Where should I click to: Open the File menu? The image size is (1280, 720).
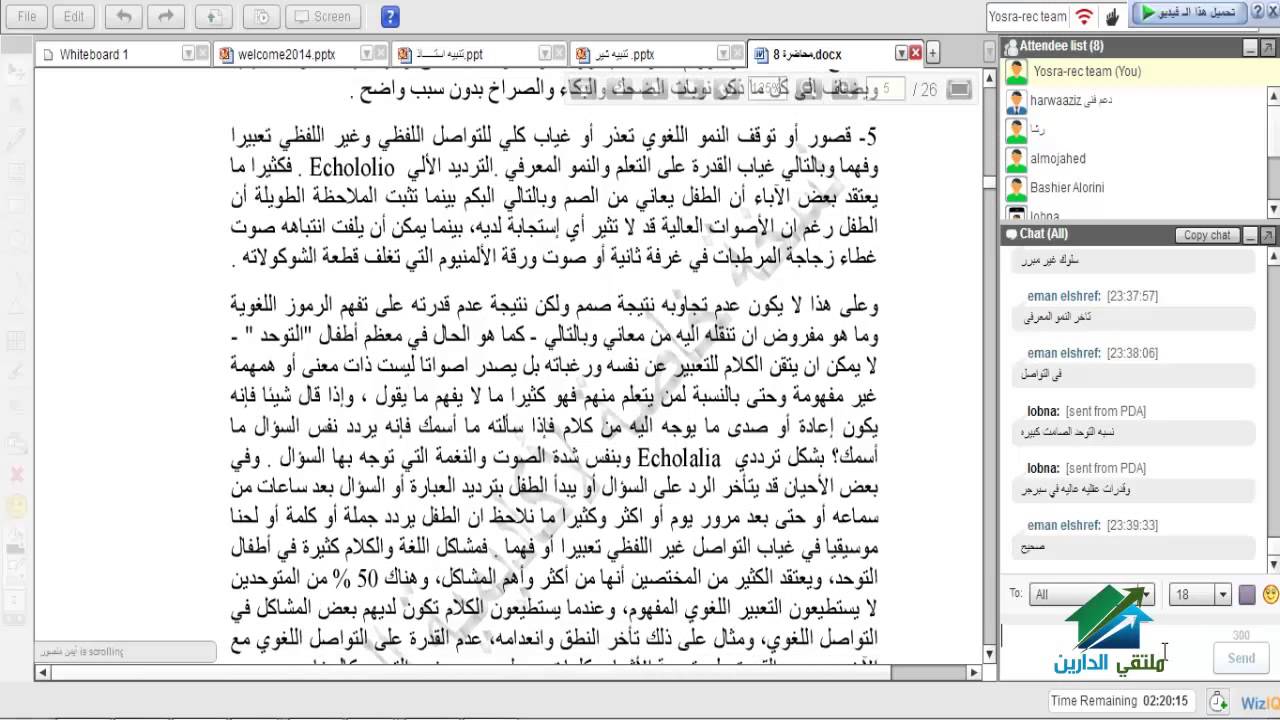point(27,16)
